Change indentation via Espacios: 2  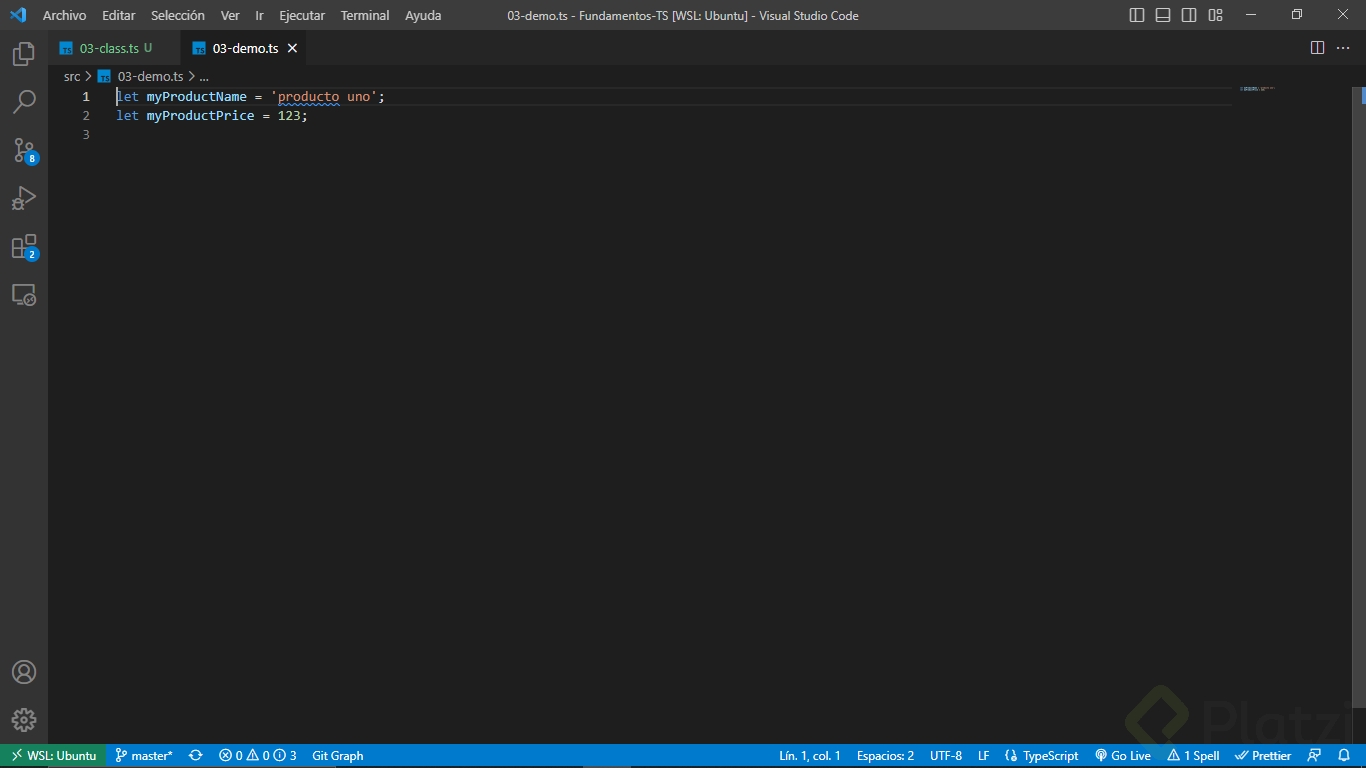[885, 756]
